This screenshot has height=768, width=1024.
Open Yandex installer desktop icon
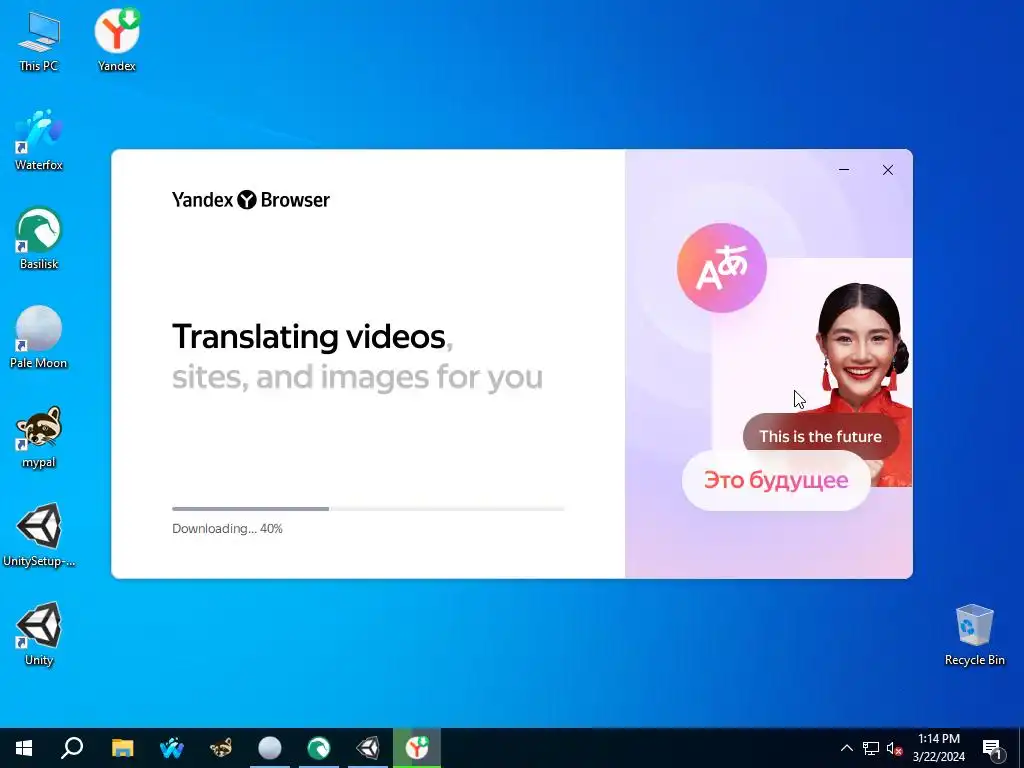pos(117,40)
